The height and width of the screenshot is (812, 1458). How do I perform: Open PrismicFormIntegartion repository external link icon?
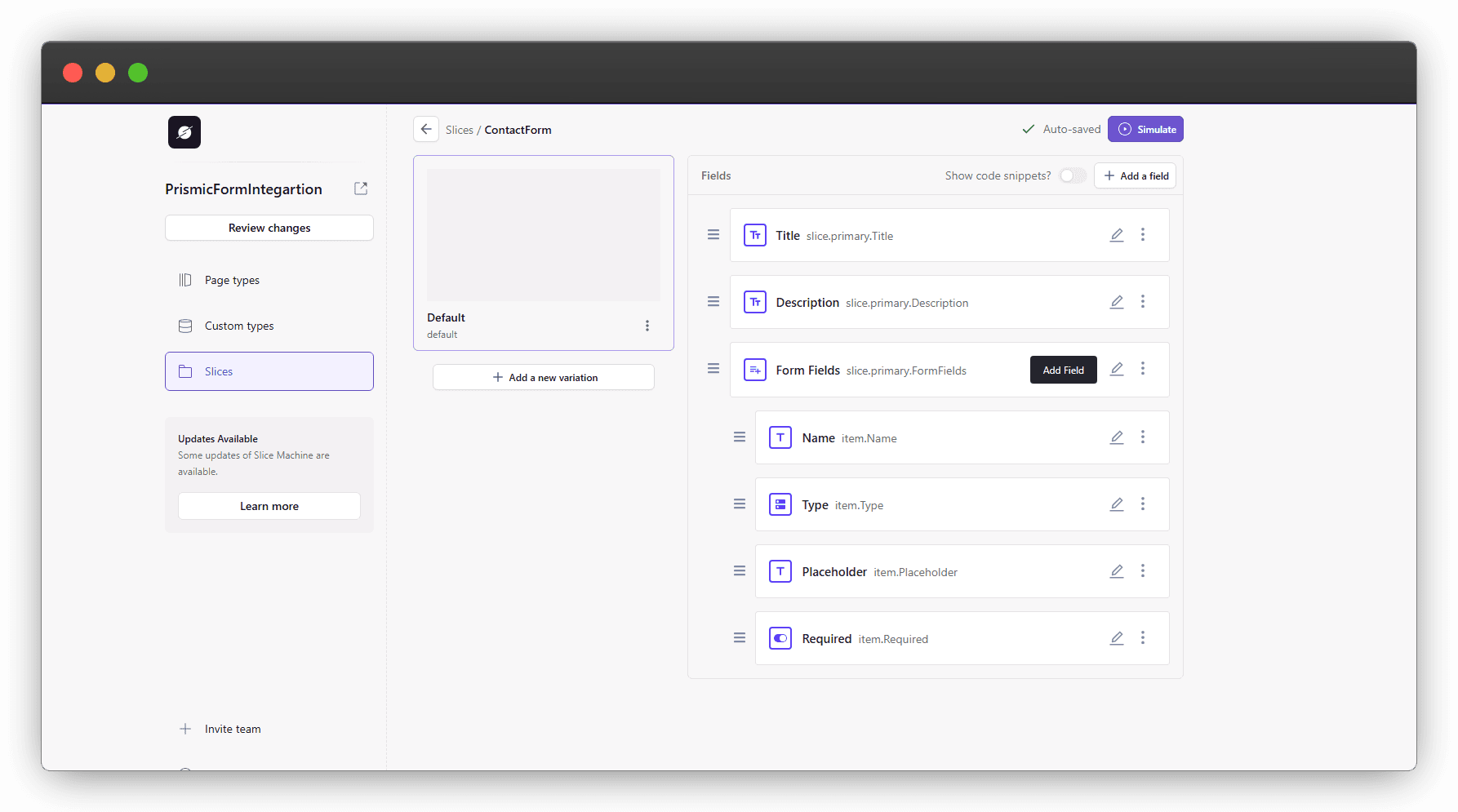pos(361,189)
